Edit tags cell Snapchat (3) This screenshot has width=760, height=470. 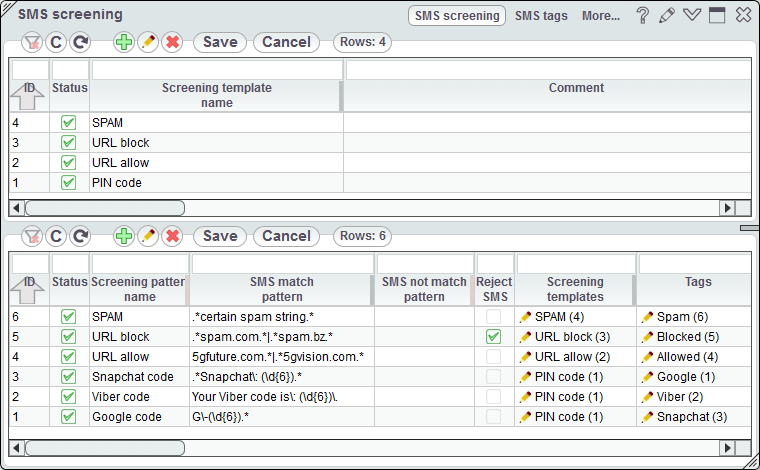(647, 417)
